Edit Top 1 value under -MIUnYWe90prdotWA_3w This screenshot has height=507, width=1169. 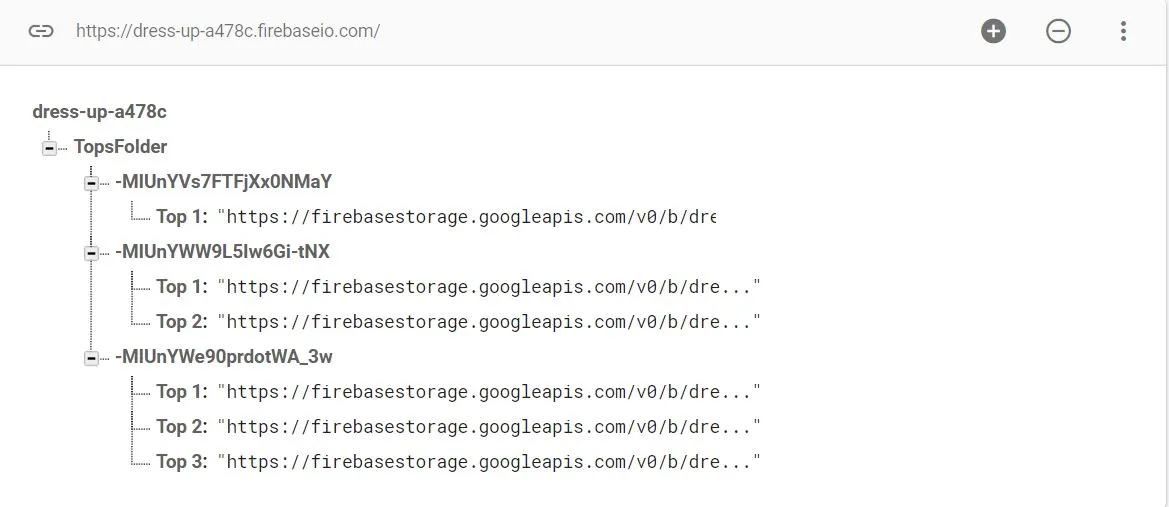pos(489,392)
